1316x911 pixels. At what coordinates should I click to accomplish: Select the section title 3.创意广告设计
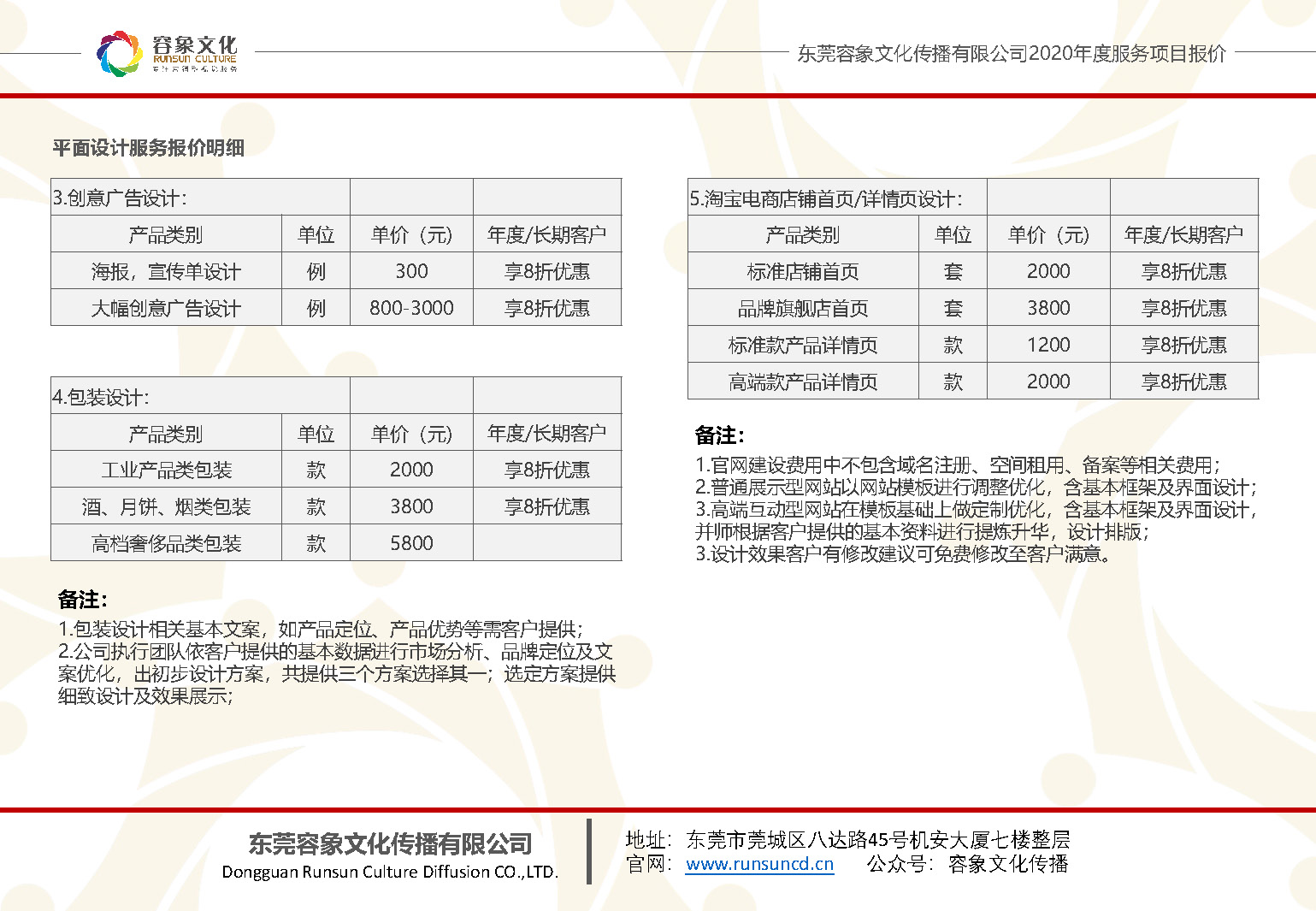[x=120, y=198]
